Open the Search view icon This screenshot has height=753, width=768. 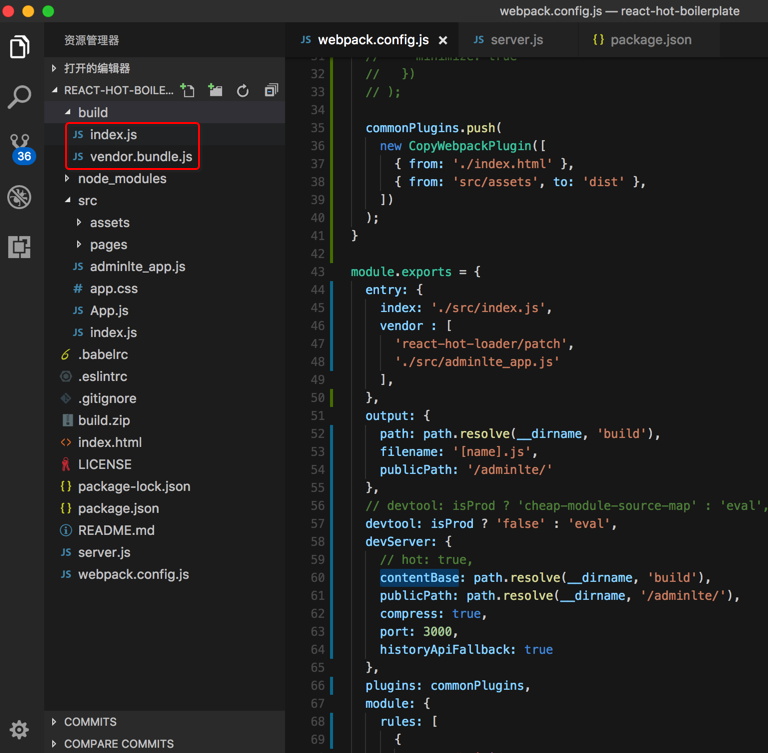coord(20,97)
